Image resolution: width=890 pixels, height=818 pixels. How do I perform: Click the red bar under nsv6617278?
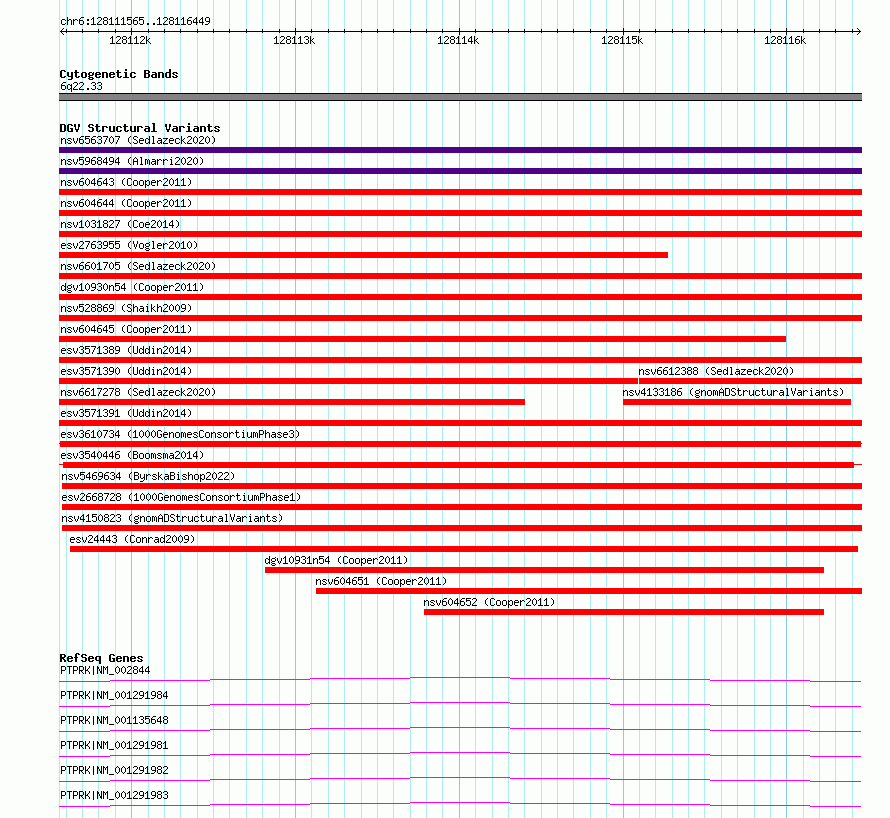click(x=292, y=402)
